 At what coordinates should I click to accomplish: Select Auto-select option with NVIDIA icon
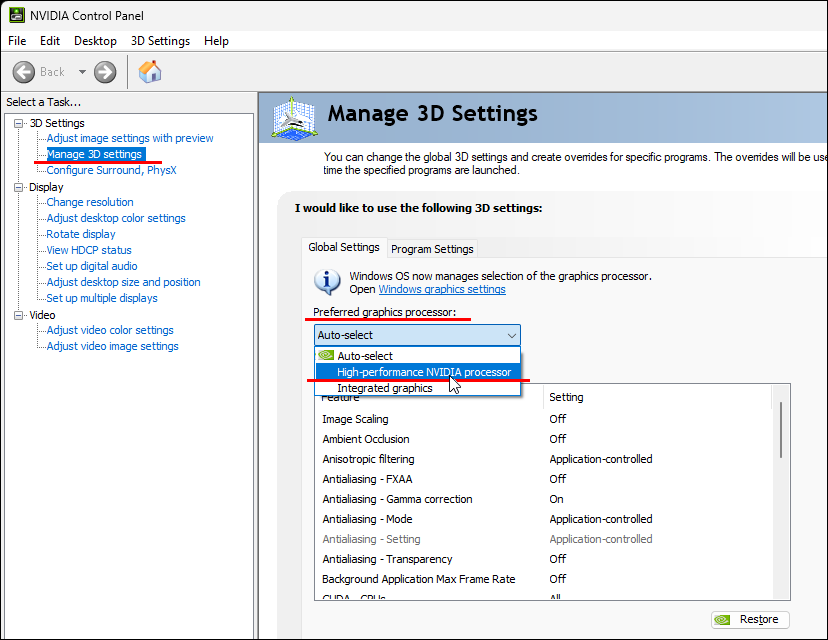pos(364,355)
